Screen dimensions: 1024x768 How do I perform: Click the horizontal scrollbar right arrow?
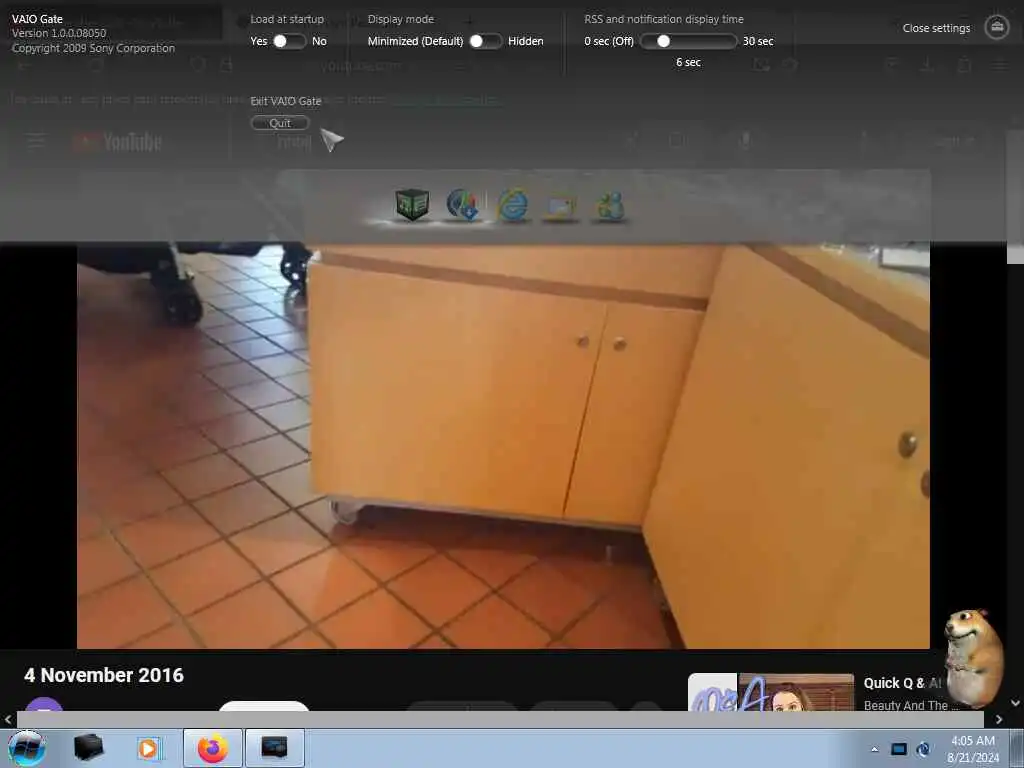click(x=999, y=719)
